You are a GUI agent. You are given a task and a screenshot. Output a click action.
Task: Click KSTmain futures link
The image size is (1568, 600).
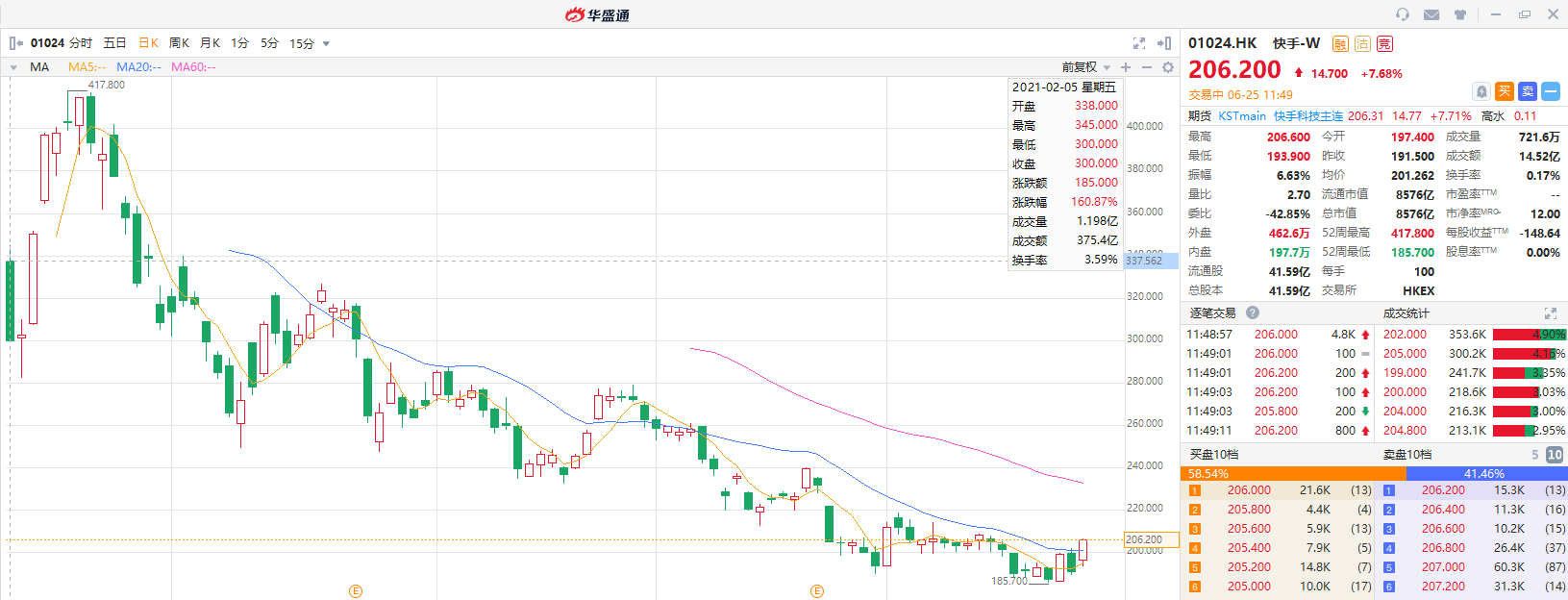1242,116
